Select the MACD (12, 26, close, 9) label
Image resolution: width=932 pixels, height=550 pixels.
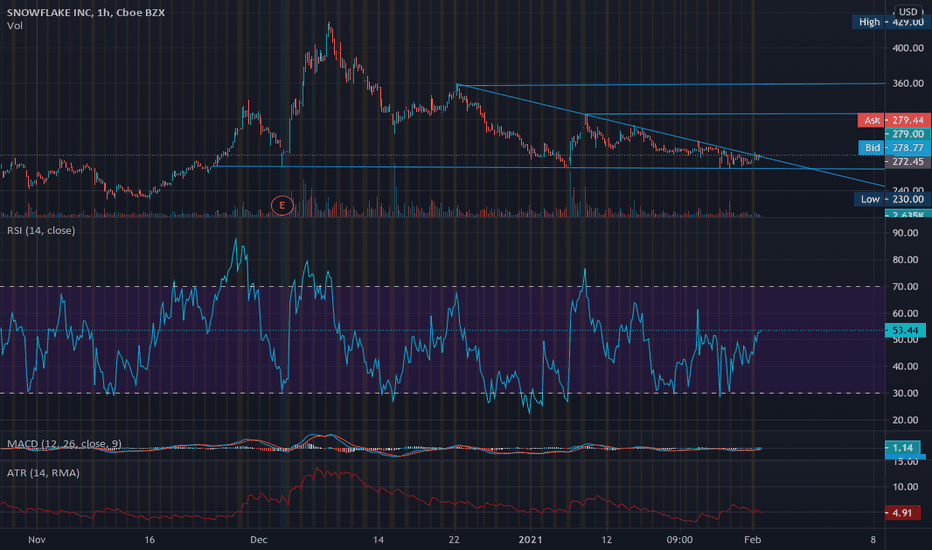coord(64,444)
